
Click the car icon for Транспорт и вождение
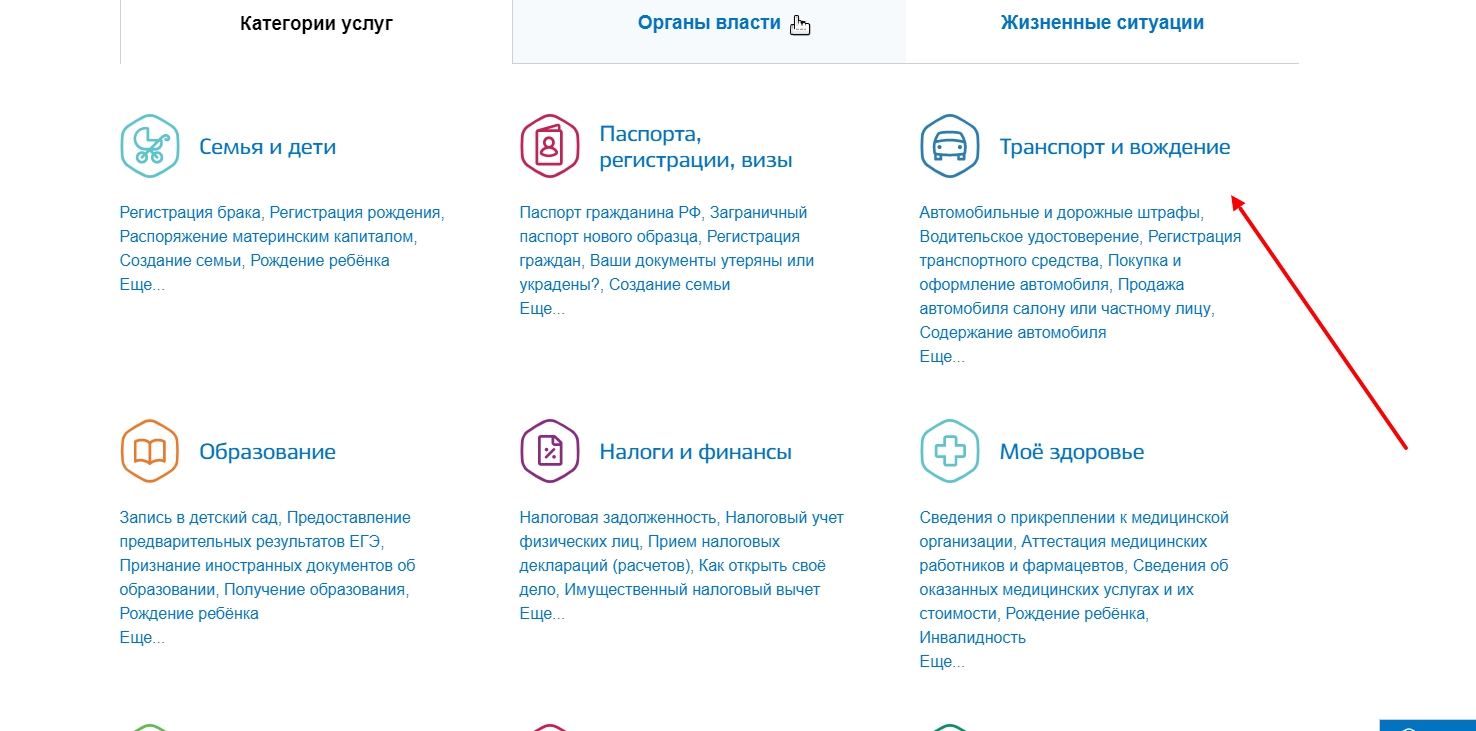(x=950, y=146)
